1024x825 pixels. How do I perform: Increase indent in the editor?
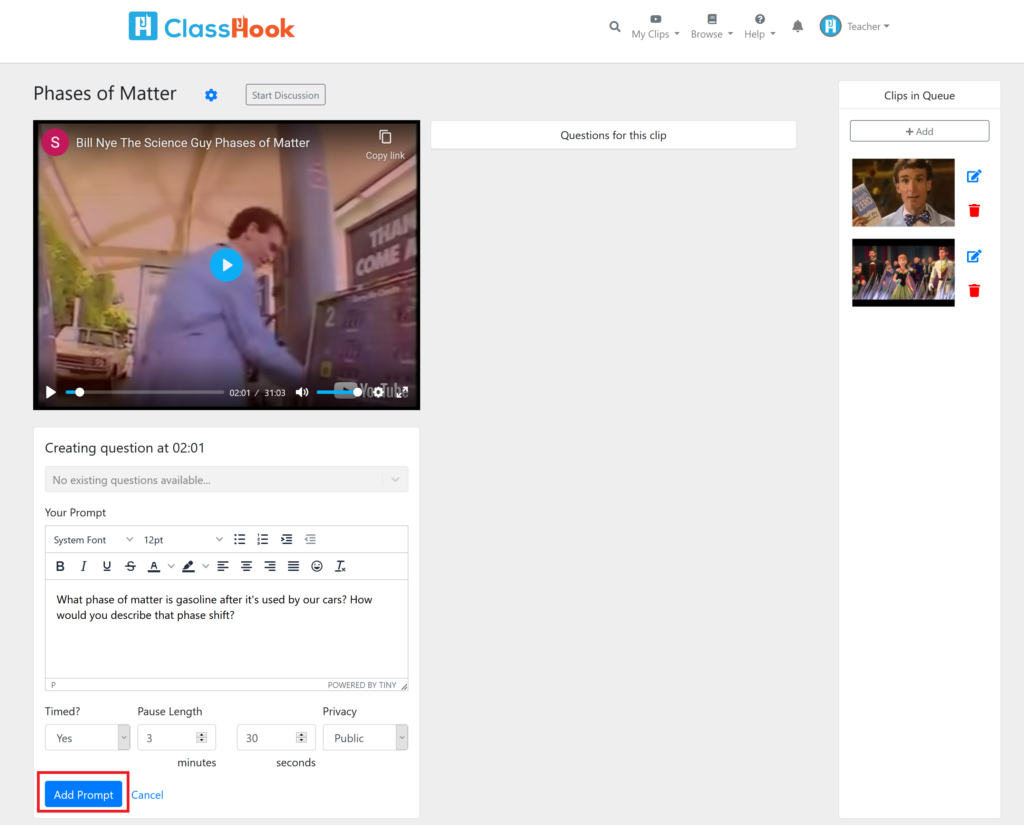pyautogui.click(x=286, y=540)
